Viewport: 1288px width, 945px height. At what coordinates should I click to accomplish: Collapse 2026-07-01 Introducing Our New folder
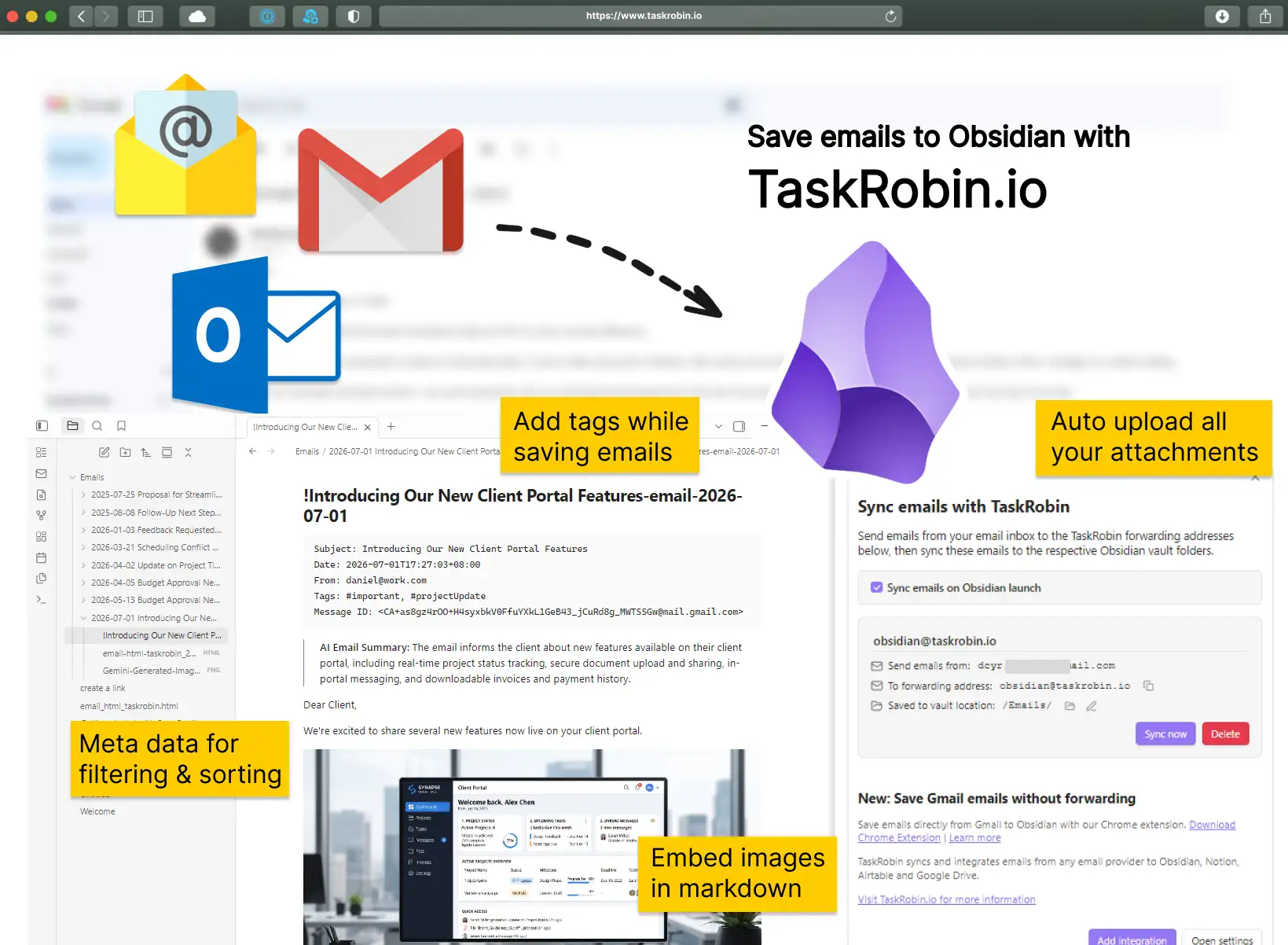tap(83, 618)
